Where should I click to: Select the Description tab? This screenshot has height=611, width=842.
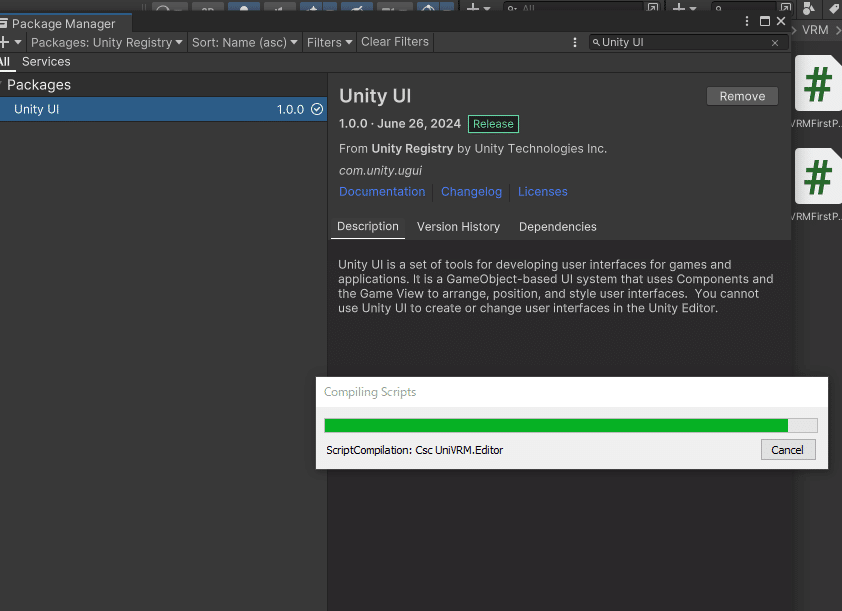point(368,227)
